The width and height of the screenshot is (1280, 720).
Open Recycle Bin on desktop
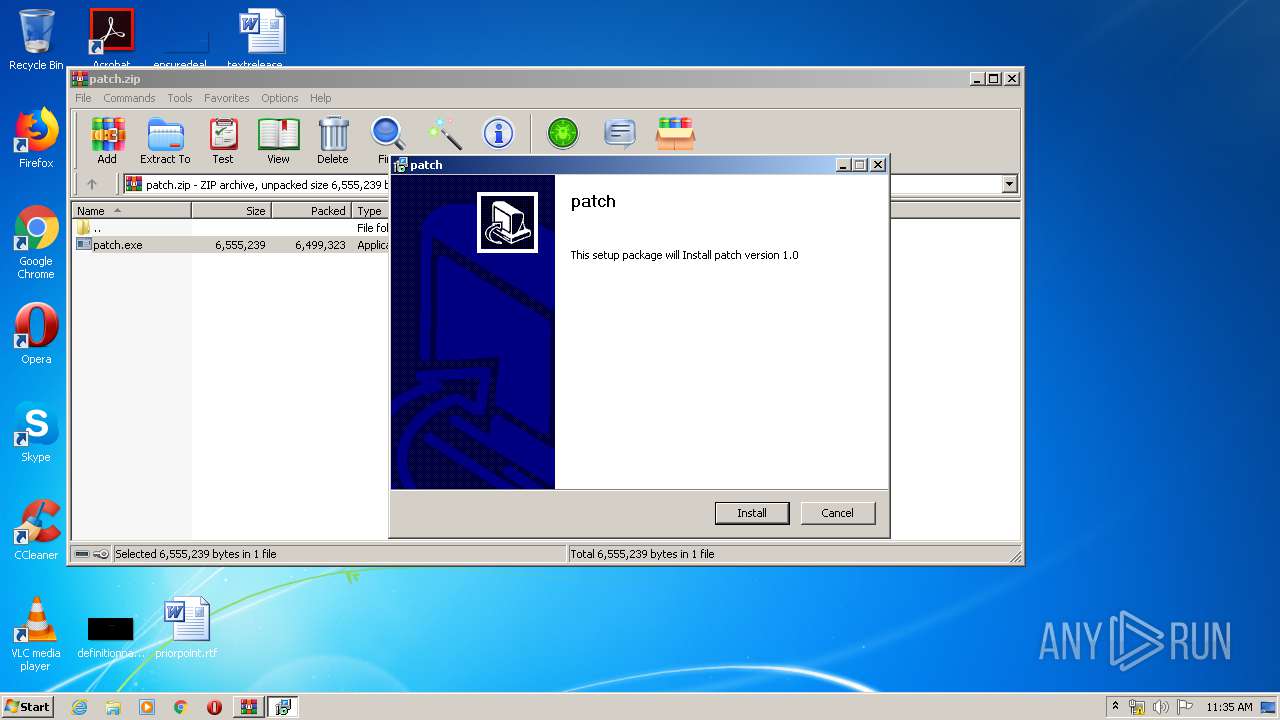point(36,40)
